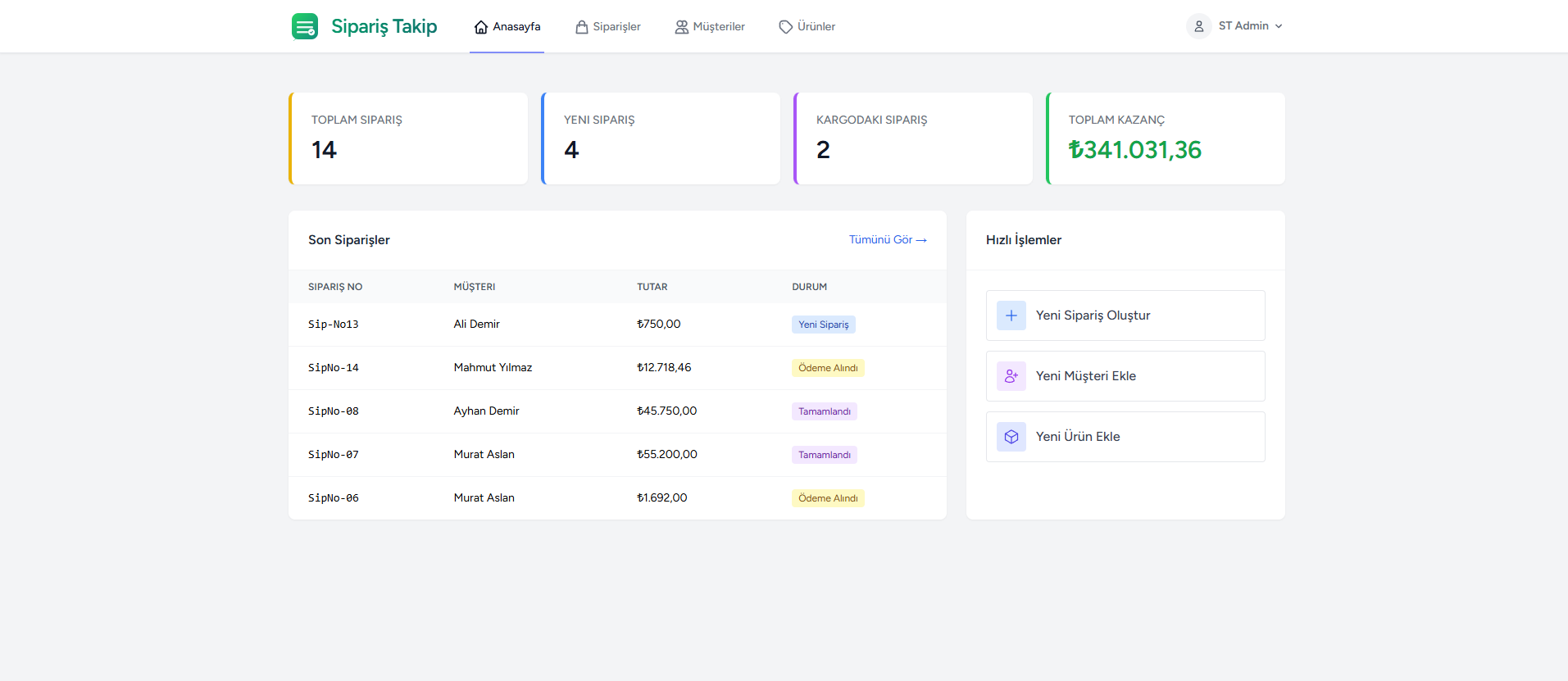Click the Toplam Kazanç summary card
Image resolution: width=1568 pixels, height=681 pixels.
pos(1166,138)
